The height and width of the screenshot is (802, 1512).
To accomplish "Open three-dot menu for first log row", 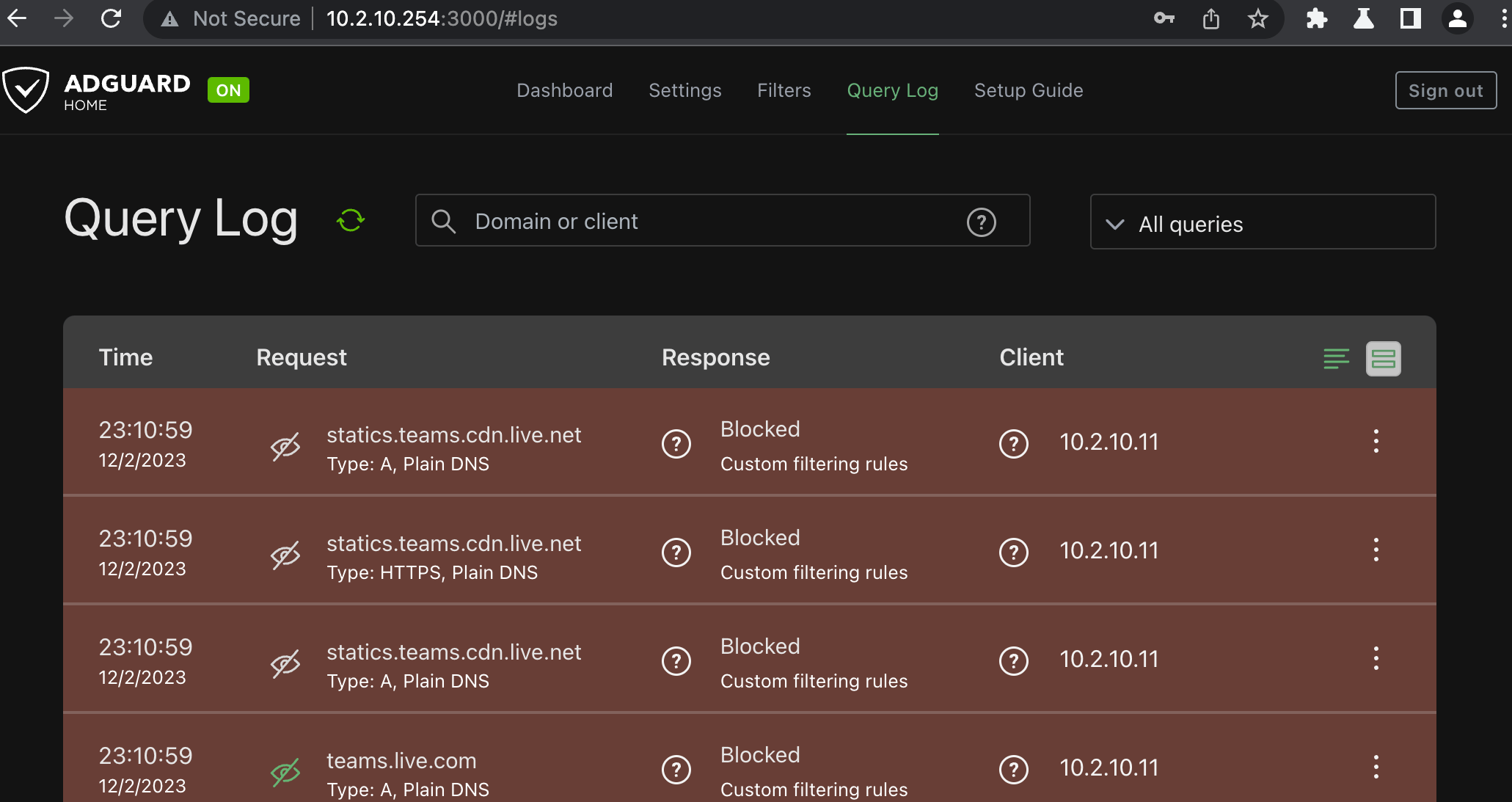I will coord(1376,442).
